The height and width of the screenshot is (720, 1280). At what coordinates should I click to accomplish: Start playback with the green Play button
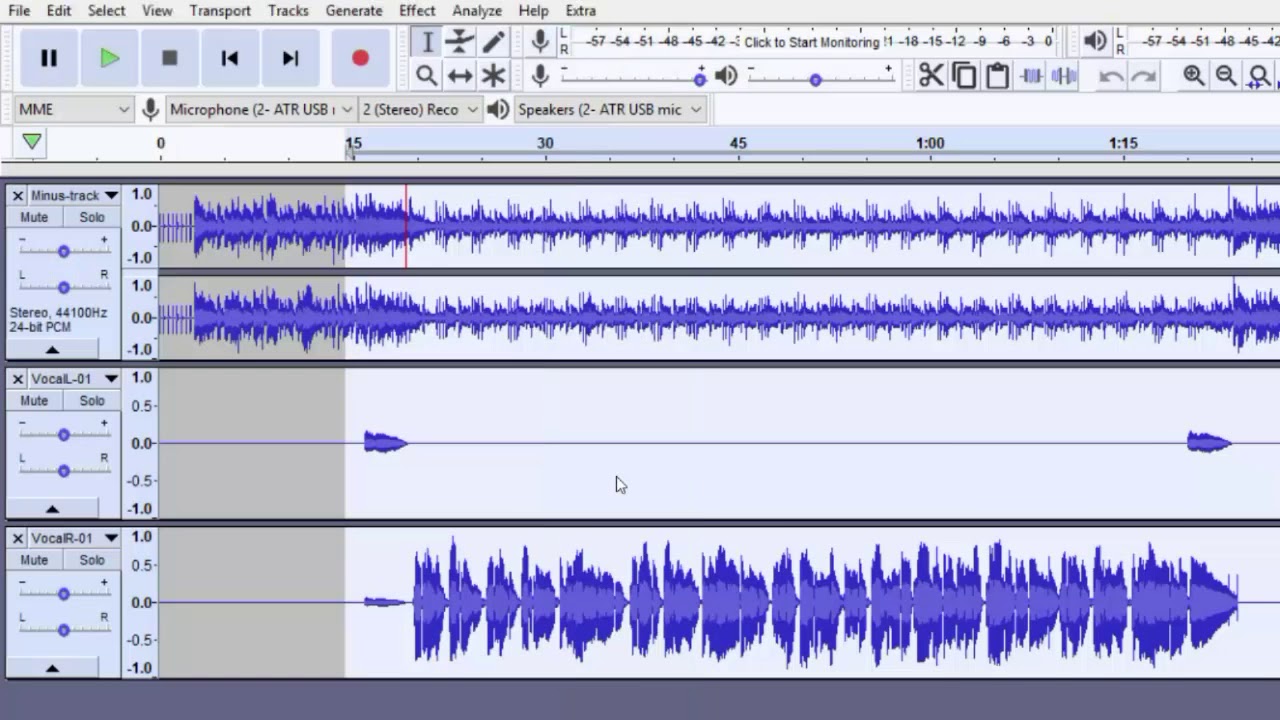coord(109,59)
